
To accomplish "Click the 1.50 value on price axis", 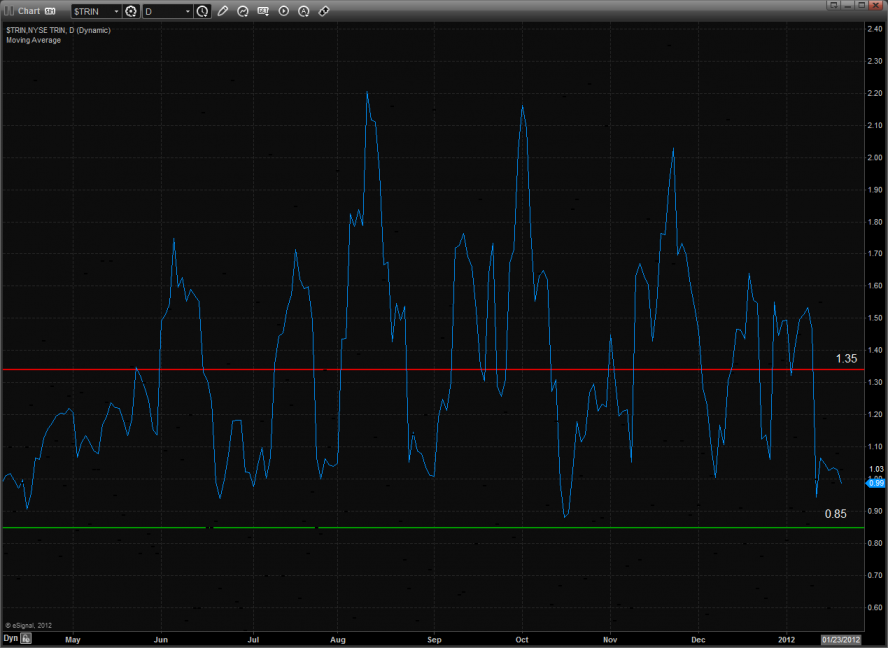I will pos(875,318).
